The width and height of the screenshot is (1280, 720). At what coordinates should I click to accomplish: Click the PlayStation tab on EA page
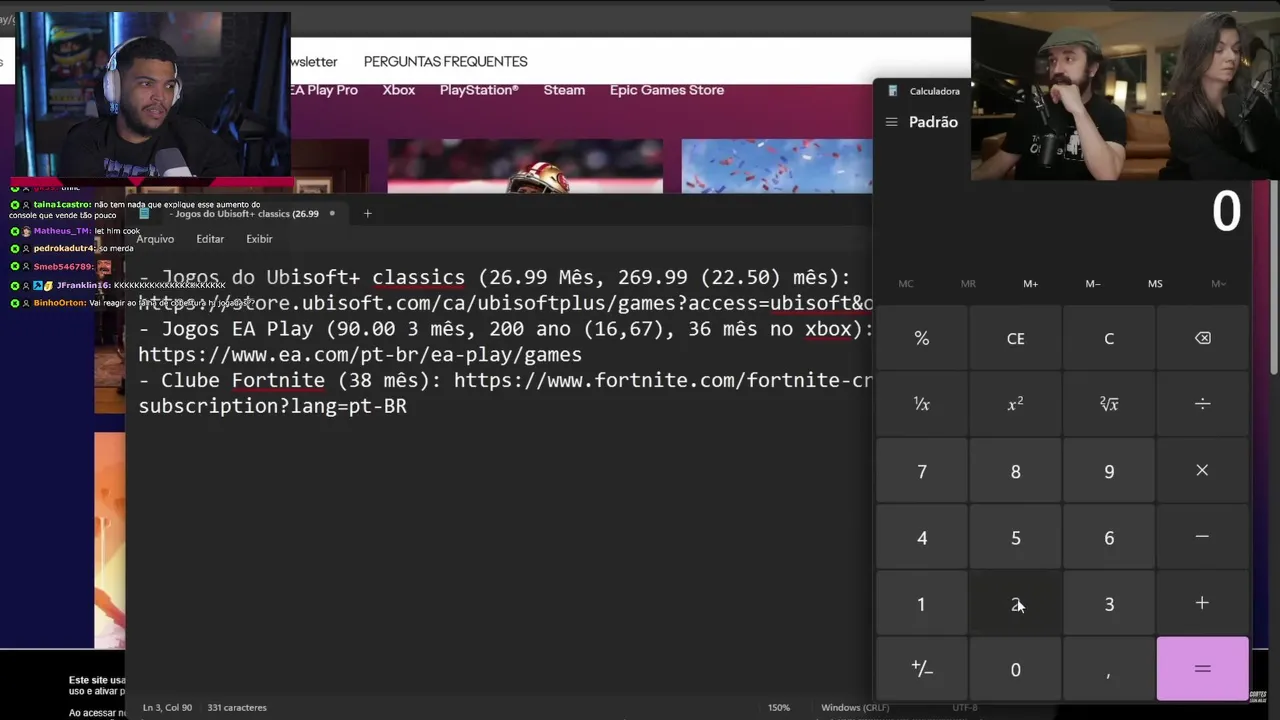(x=479, y=90)
